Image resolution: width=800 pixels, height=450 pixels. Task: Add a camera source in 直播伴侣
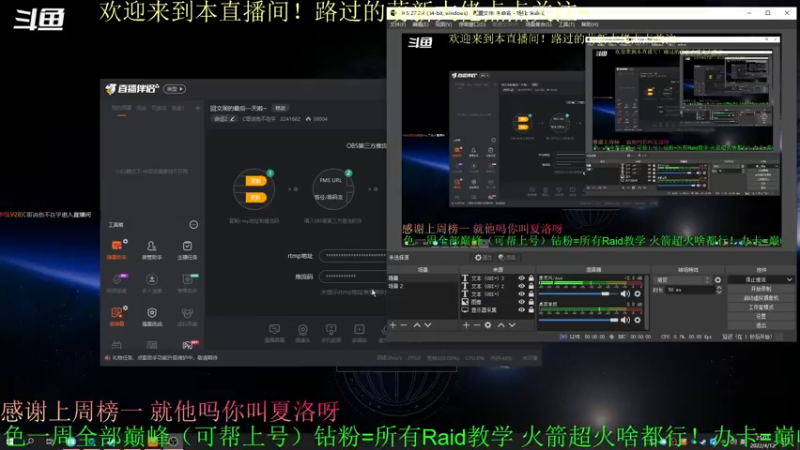point(303,333)
